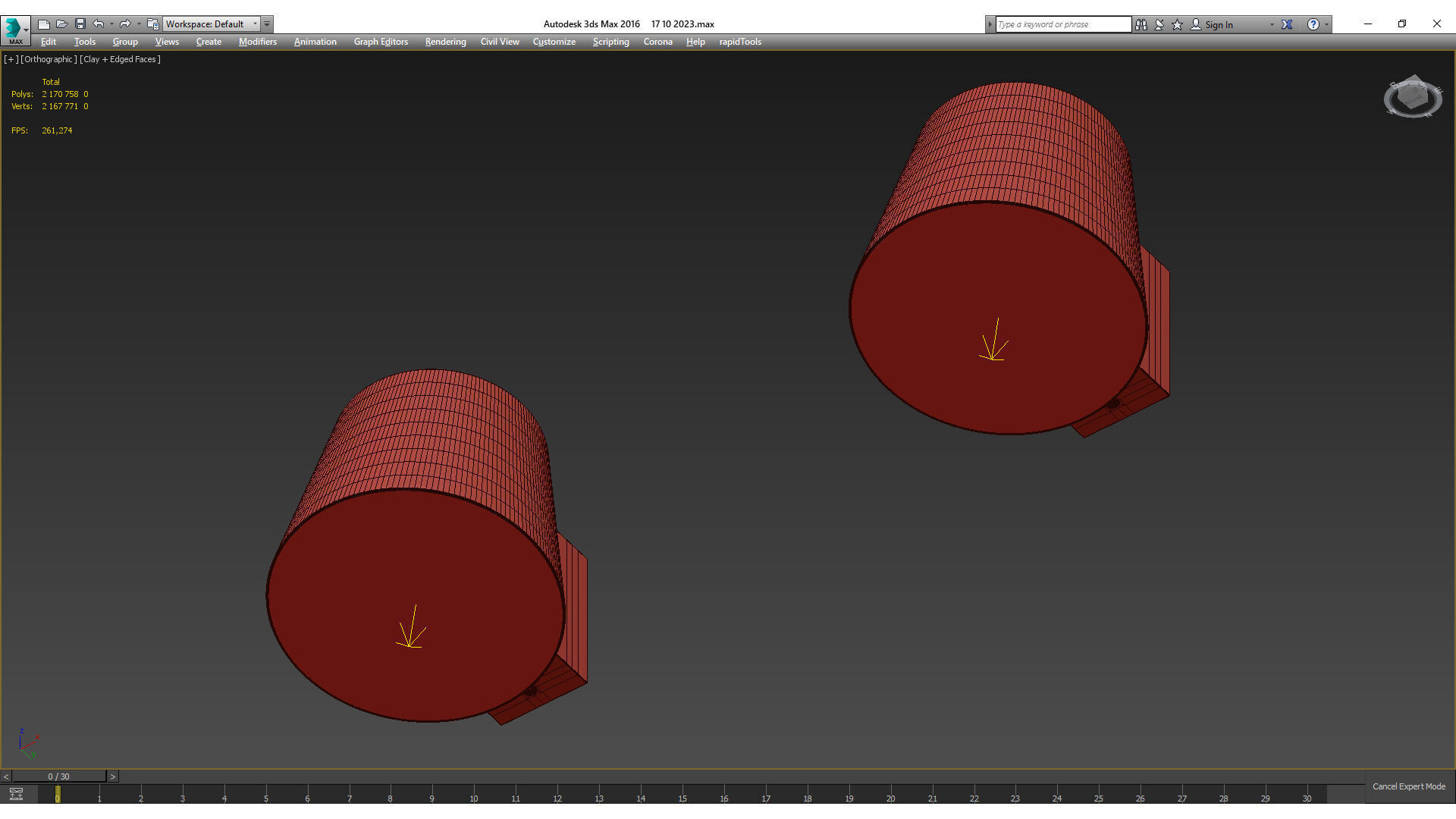Click the keyword search input field

point(1062,24)
